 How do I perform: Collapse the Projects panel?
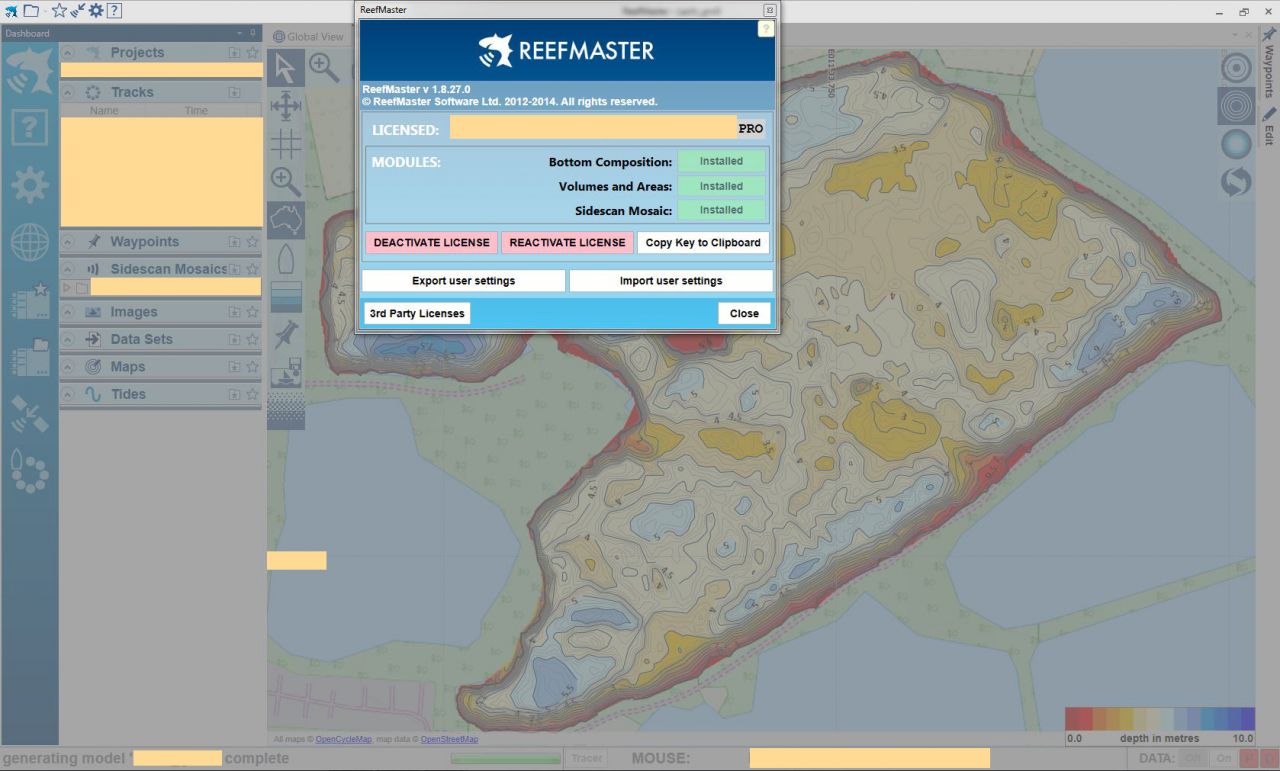coord(68,53)
